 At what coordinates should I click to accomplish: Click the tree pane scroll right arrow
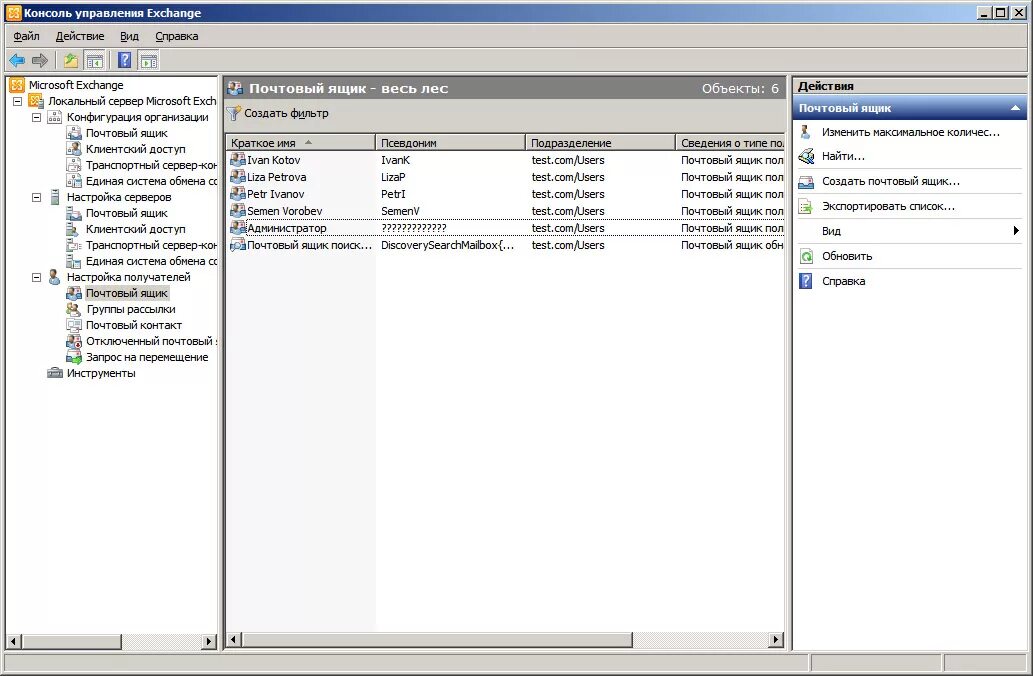point(209,640)
